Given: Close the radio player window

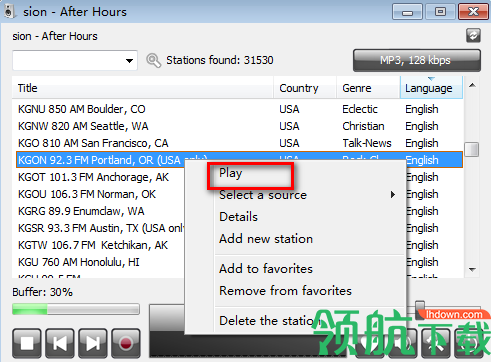Looking at the screenshot, I should pos(473,12).
